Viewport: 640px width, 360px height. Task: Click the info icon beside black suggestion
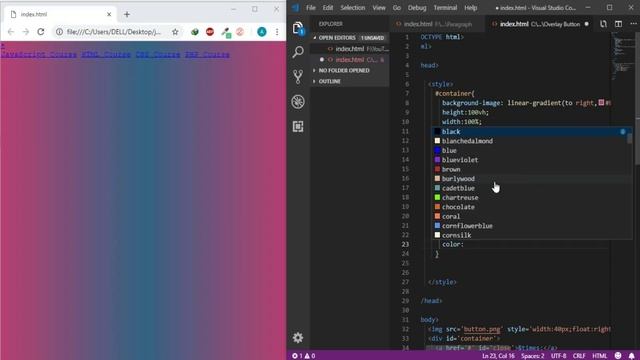coord(622,131)
